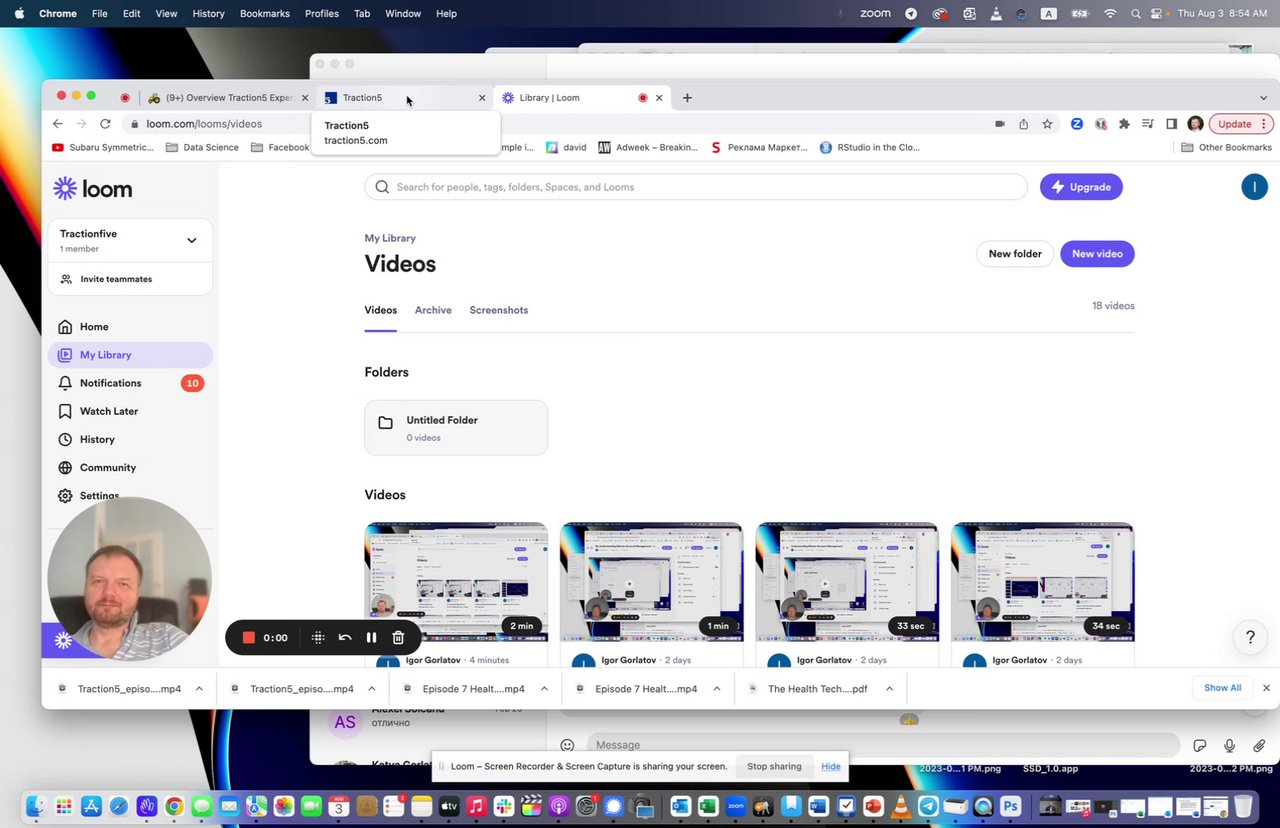
Task: Open Finder from the Dock
Action: tap(36, 806)
